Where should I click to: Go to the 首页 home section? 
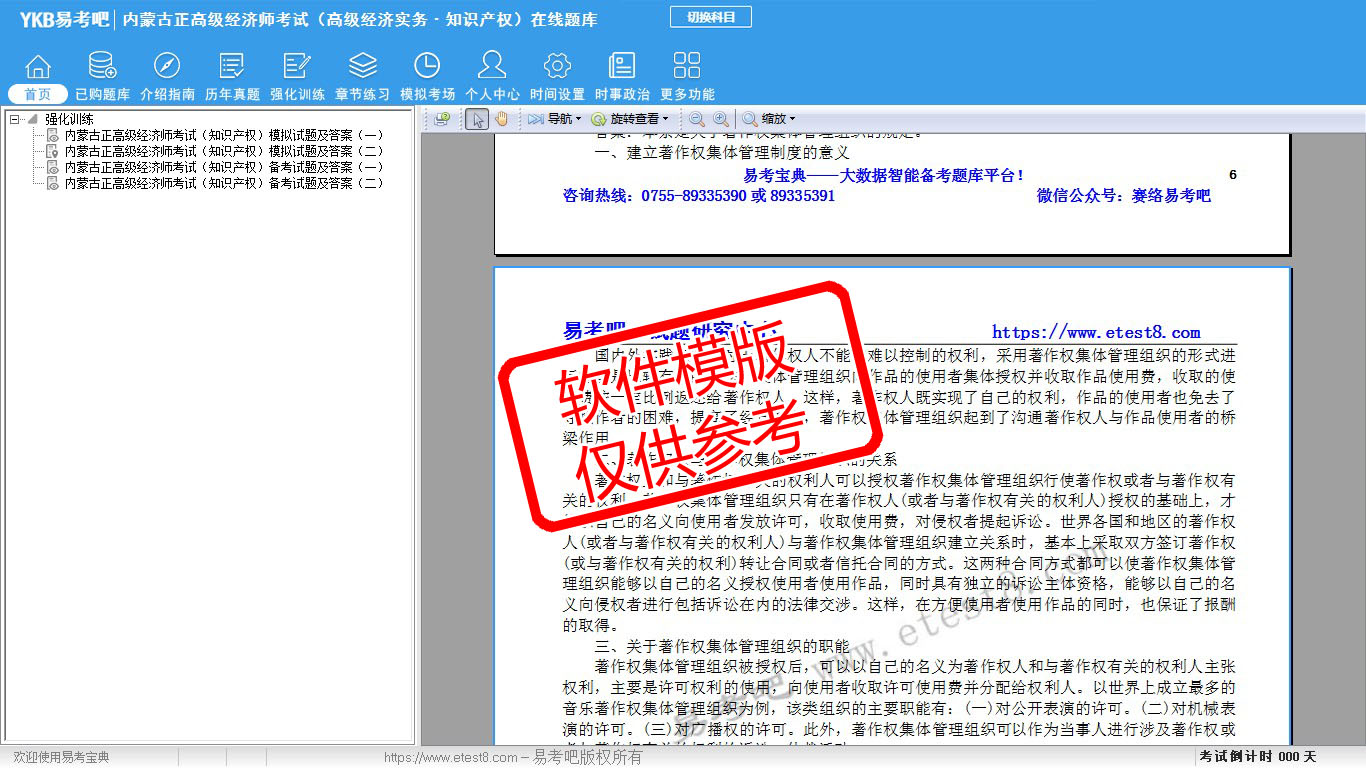38,79
